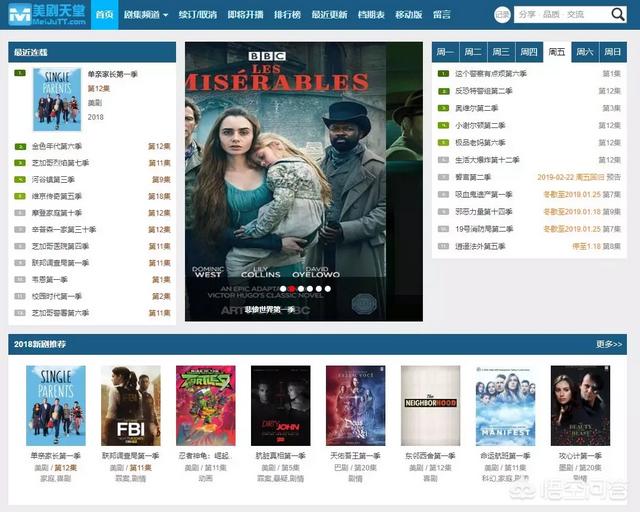
Task: Open 小谢尔顿第二季 in Friday schedule
Action: [480, 125]
